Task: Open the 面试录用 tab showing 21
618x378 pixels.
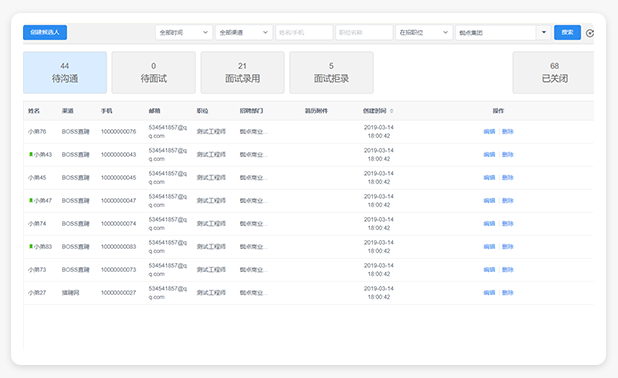Action: point(242,73)
